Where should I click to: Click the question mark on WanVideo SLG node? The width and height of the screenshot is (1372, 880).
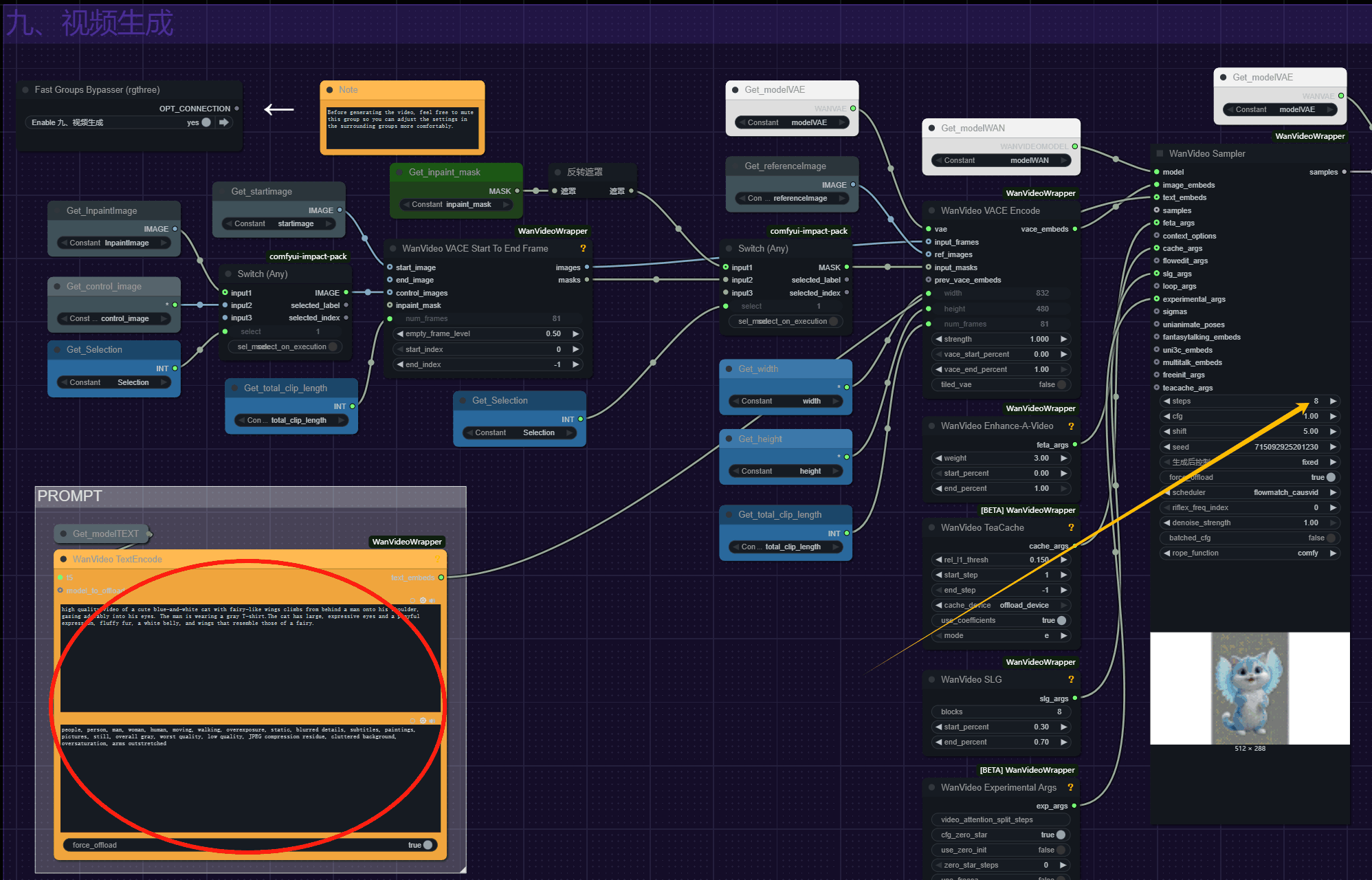click(x=1070, y=679)
